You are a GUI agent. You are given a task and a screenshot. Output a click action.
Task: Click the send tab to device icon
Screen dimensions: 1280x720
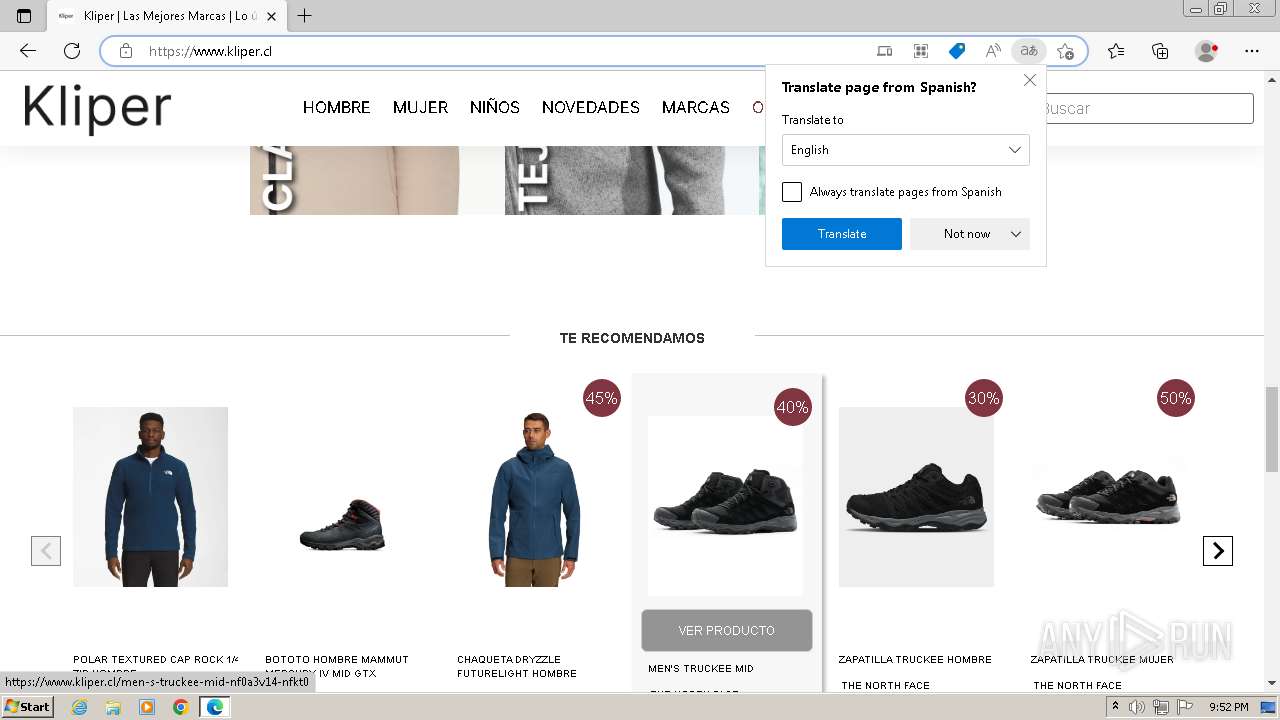tap(885, 51)
